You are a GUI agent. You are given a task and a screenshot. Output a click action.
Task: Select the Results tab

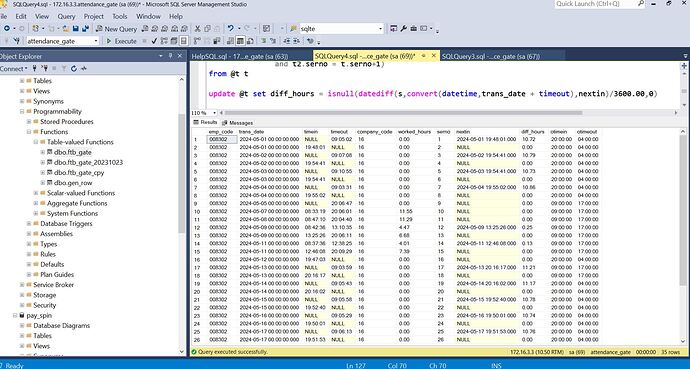[x=206, y=122]
